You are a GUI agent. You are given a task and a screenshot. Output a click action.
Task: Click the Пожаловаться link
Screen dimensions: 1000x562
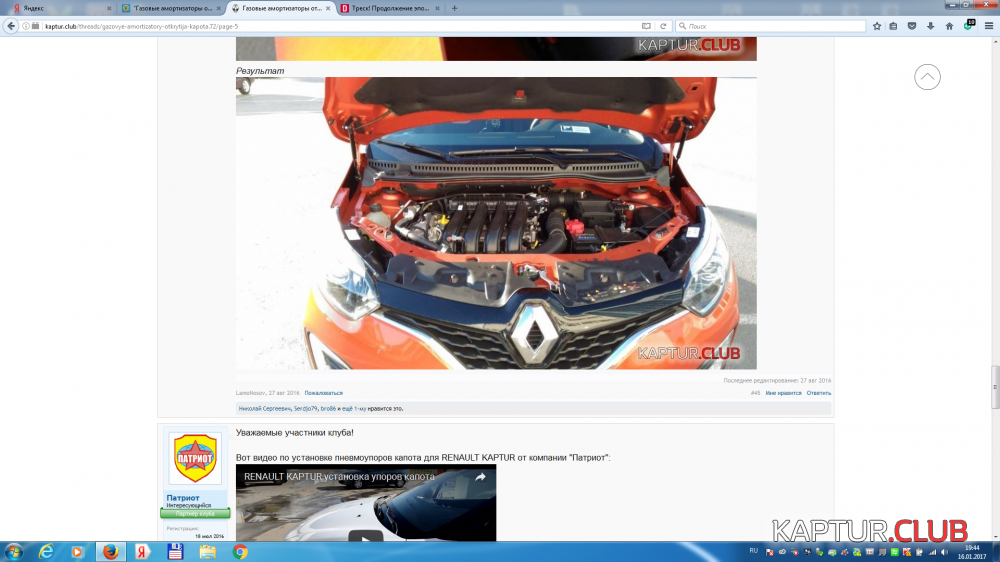click(323, 393)
